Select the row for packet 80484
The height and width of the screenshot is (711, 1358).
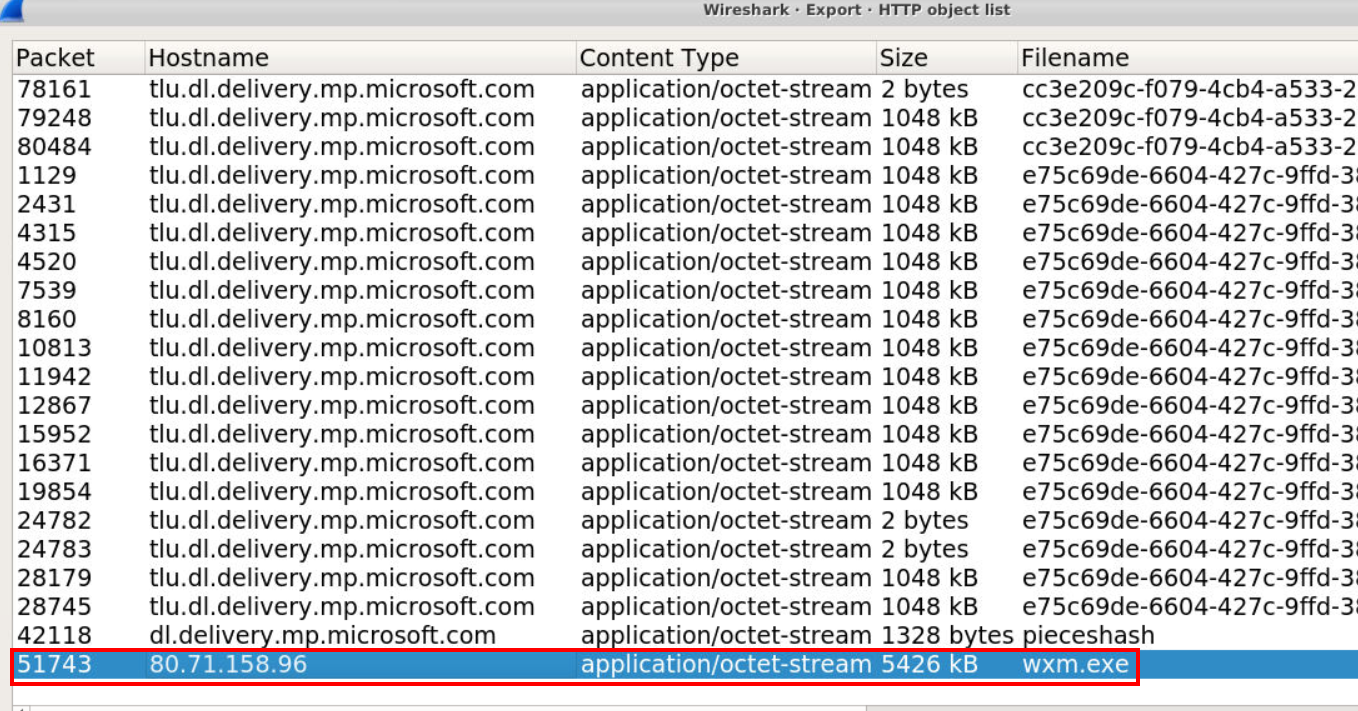coord(685,147)
